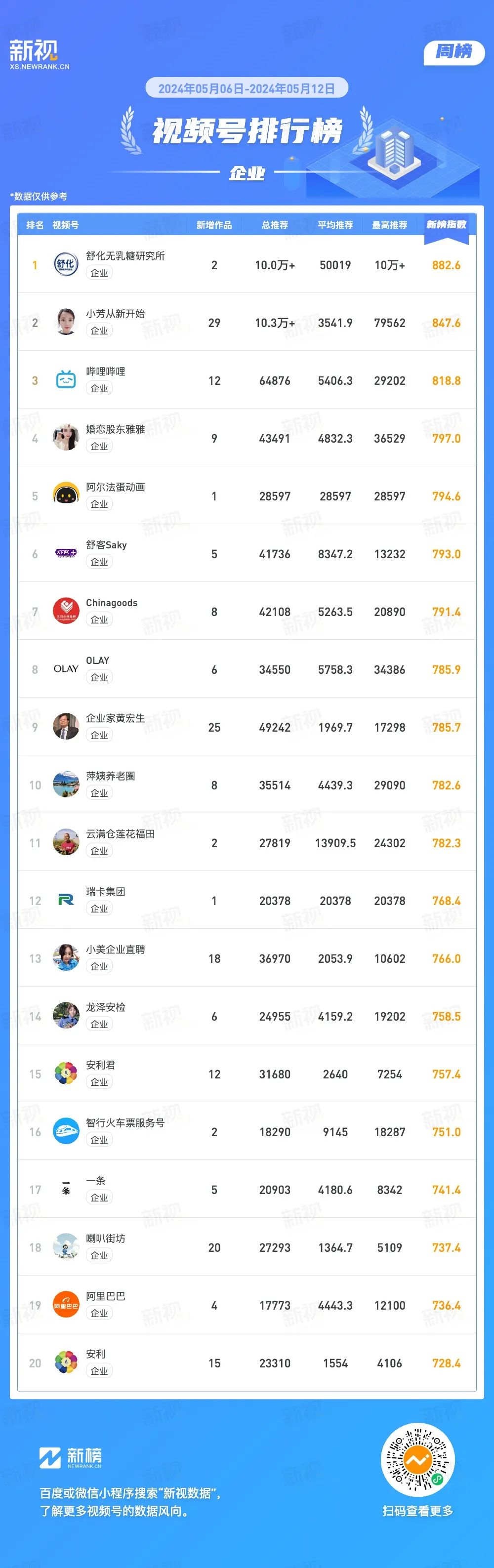Click the date range 2024年05月06日-05月12日 pill
Screen dimensions: 494x1568
[247, 88]
